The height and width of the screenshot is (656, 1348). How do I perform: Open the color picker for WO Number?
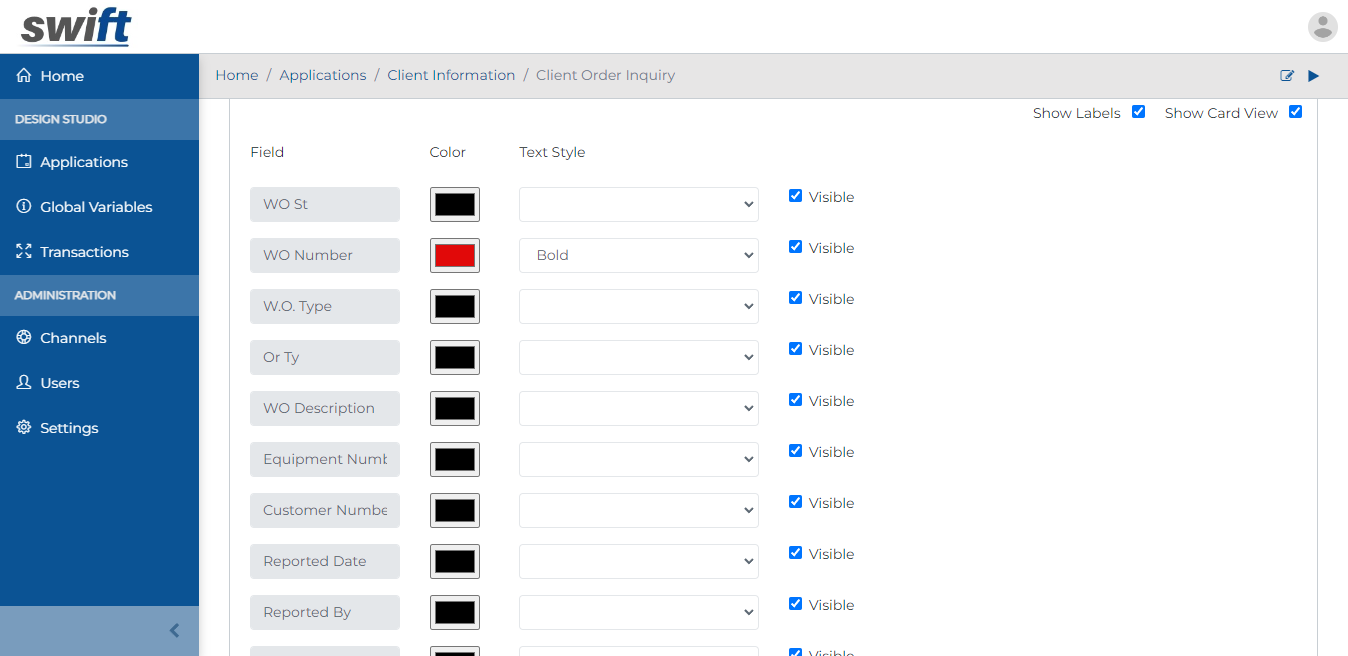coord(454,255)
